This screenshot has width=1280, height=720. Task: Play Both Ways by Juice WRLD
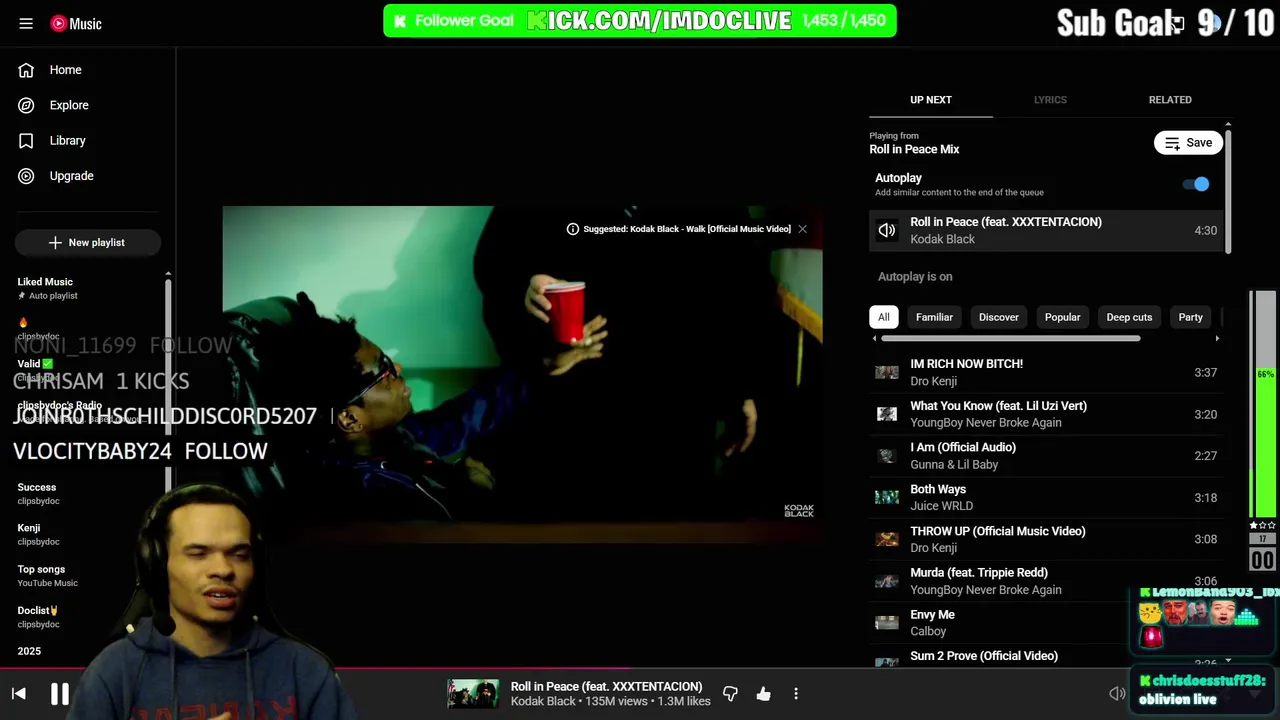pos(1046,497)
